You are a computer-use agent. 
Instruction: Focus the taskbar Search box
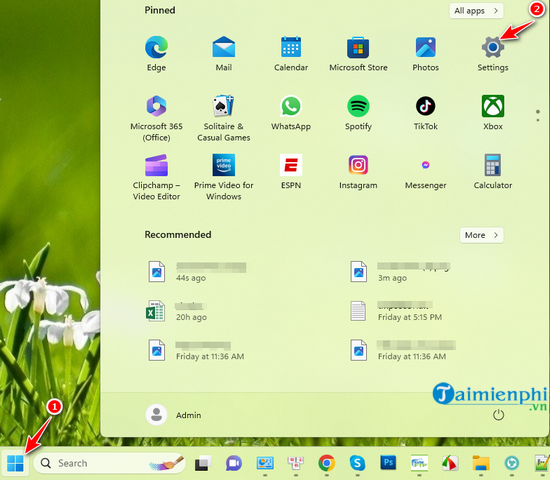pos(109,463)
